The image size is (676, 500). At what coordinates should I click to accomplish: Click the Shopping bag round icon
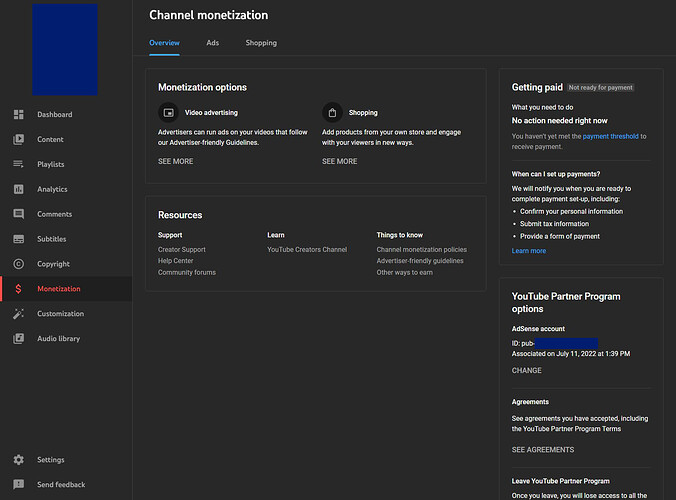[x=332, y=112]
